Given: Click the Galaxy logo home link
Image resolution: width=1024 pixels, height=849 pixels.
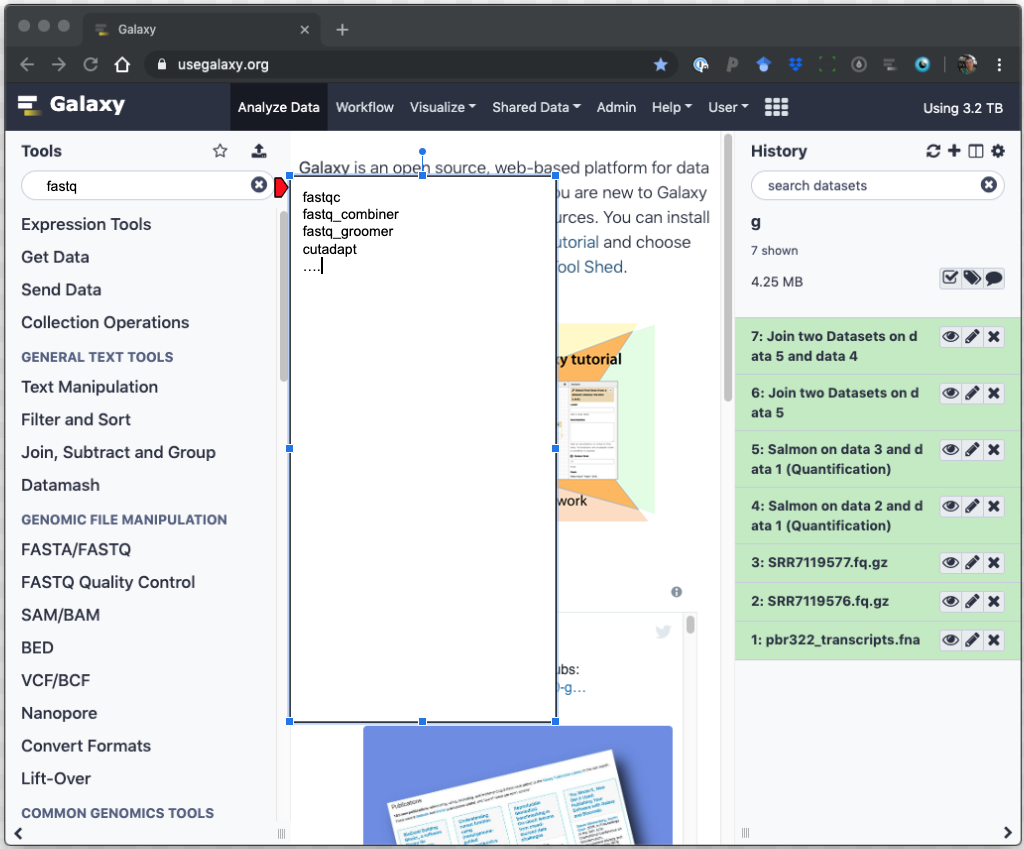Looking at the screenshot, I should pyautogui.click(x=71, y=104).
